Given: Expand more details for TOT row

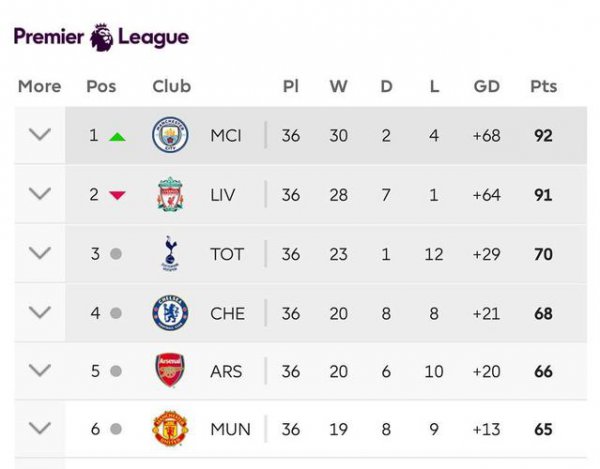Looking at the screenshot, I should click(x=40, y=253).
